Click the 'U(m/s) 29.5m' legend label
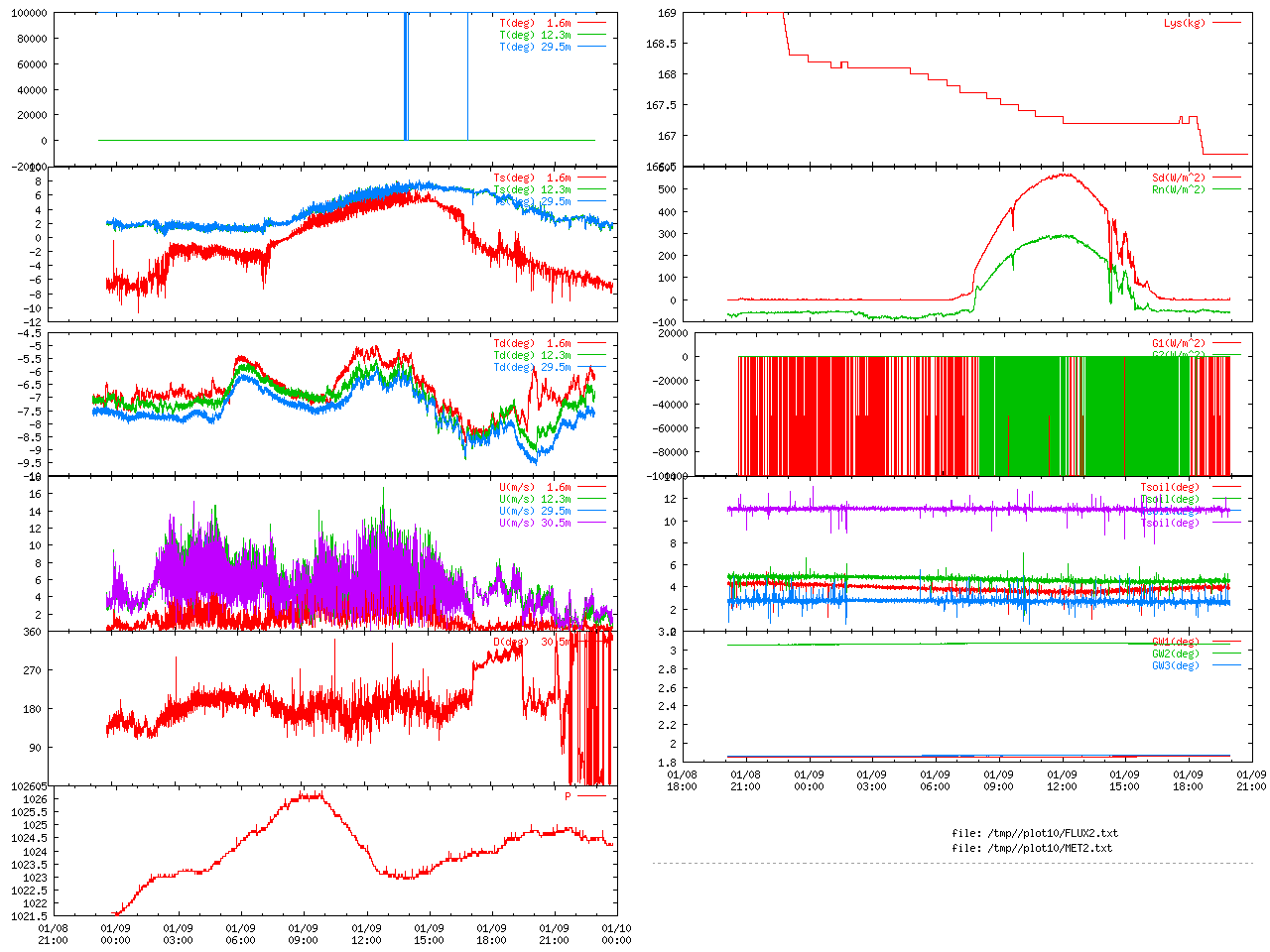The height and width of the screenshot is (952, 1270). pyautogui.click(x=535, y=511)
